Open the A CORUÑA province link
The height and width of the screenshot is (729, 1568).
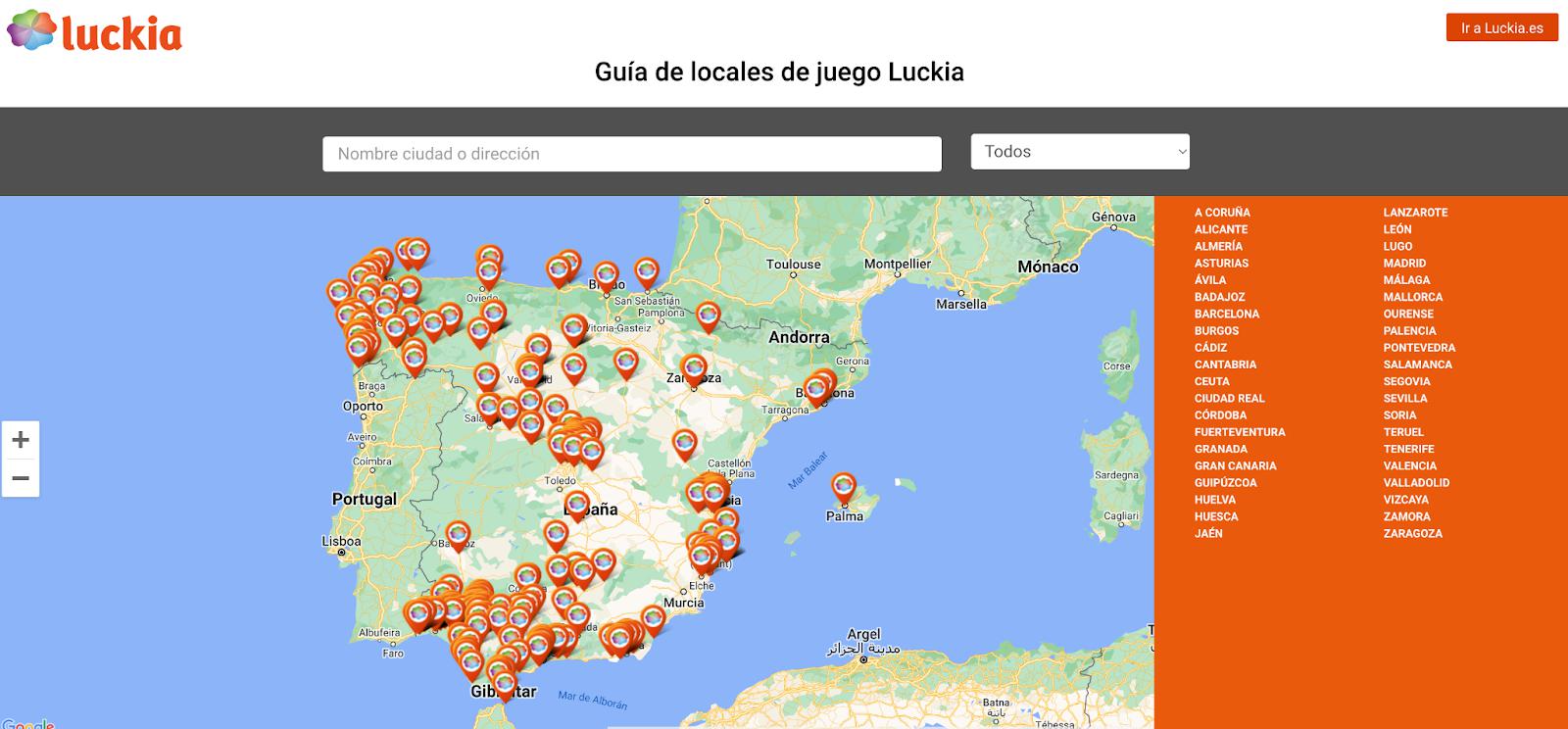(1222, 213)
